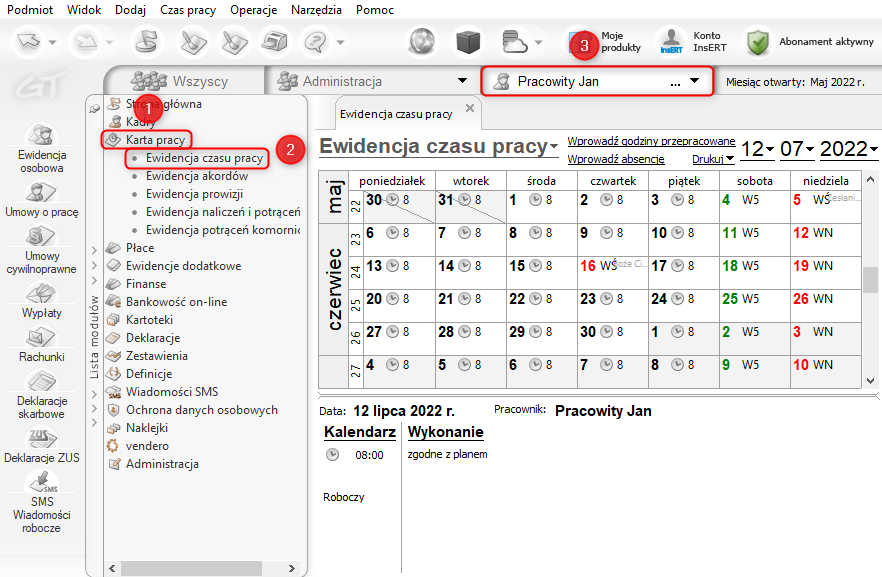Screen dimensions: 882x577
Task: Select Monday June 13 calendar cell
Action: pos(399,273)
